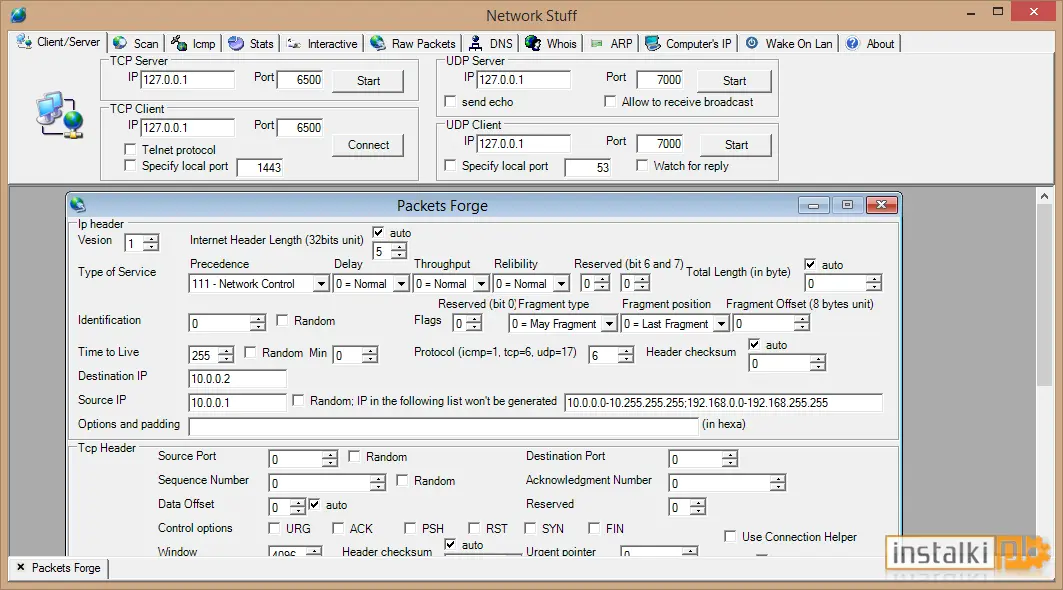Toggle Source IP Random checkbox

[298, 401]
